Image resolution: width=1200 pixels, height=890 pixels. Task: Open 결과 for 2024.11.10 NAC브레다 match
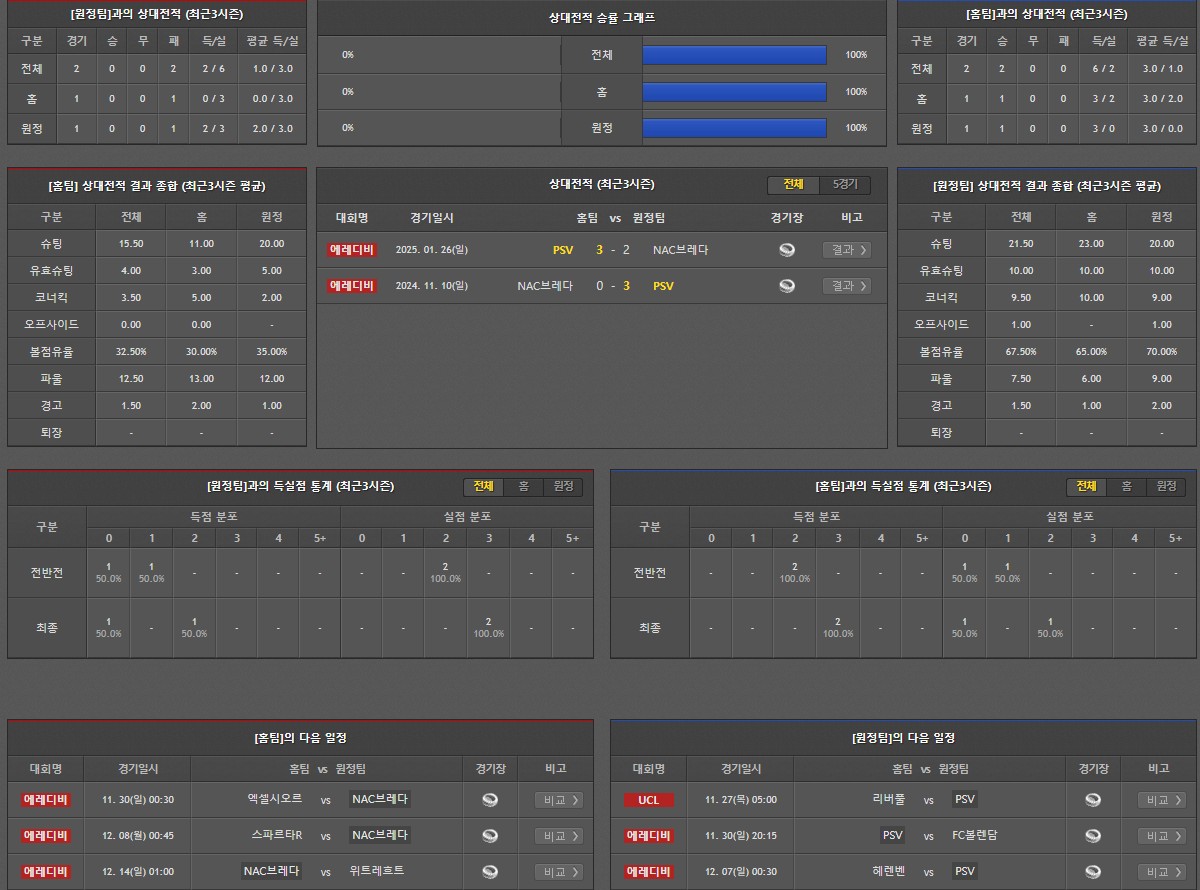coord(846,286)
